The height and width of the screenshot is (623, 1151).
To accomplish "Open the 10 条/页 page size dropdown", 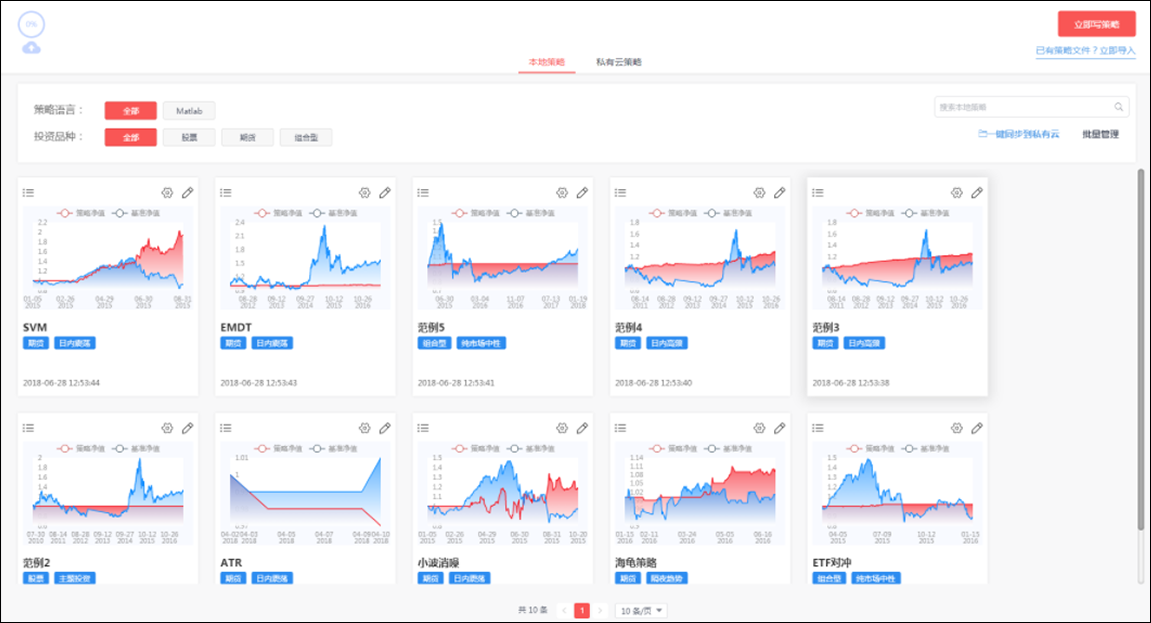I will point(641,610).
